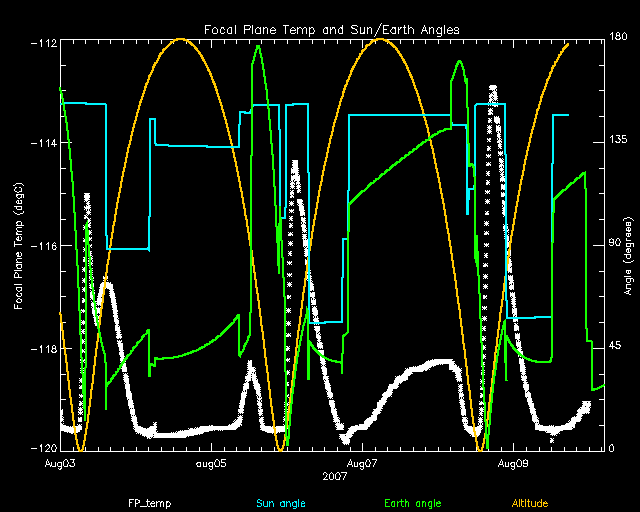Select the 135 degree angle tick label
This screenshot has width=640, height=512.
pyautogui.click(x=617, y=141)
